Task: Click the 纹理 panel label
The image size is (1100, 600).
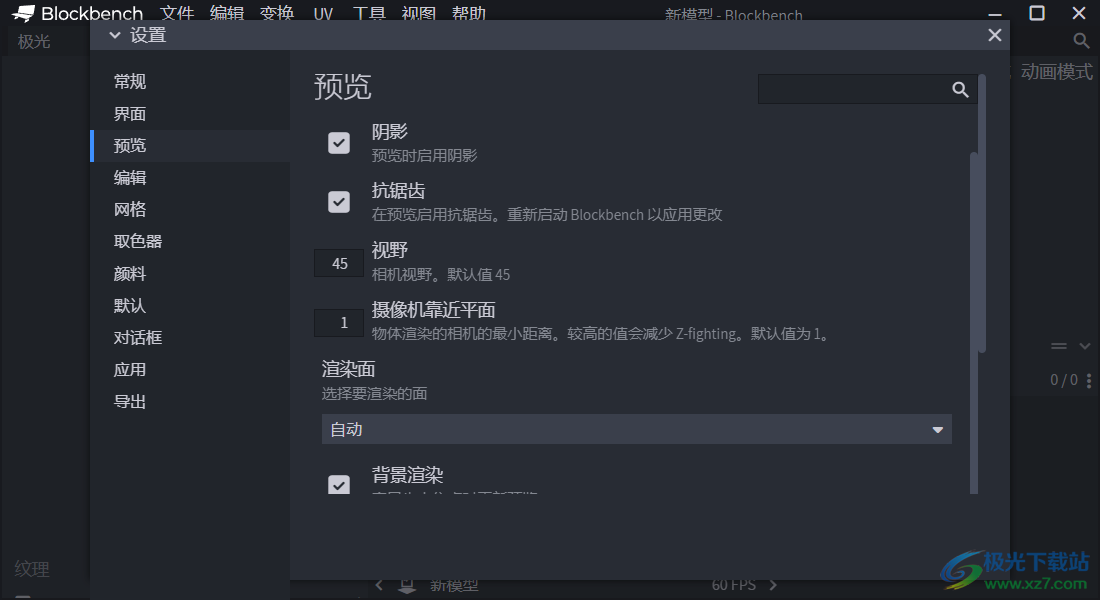Action: [32, 569]
